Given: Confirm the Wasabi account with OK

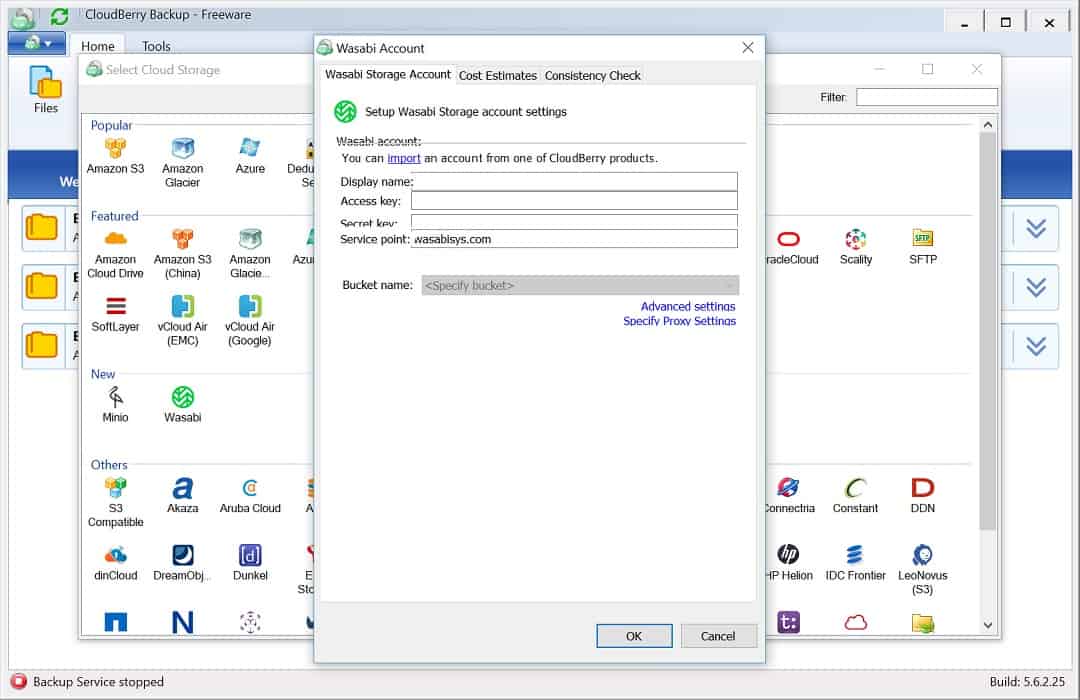Looking at the screenshot, I should [634, 636].
